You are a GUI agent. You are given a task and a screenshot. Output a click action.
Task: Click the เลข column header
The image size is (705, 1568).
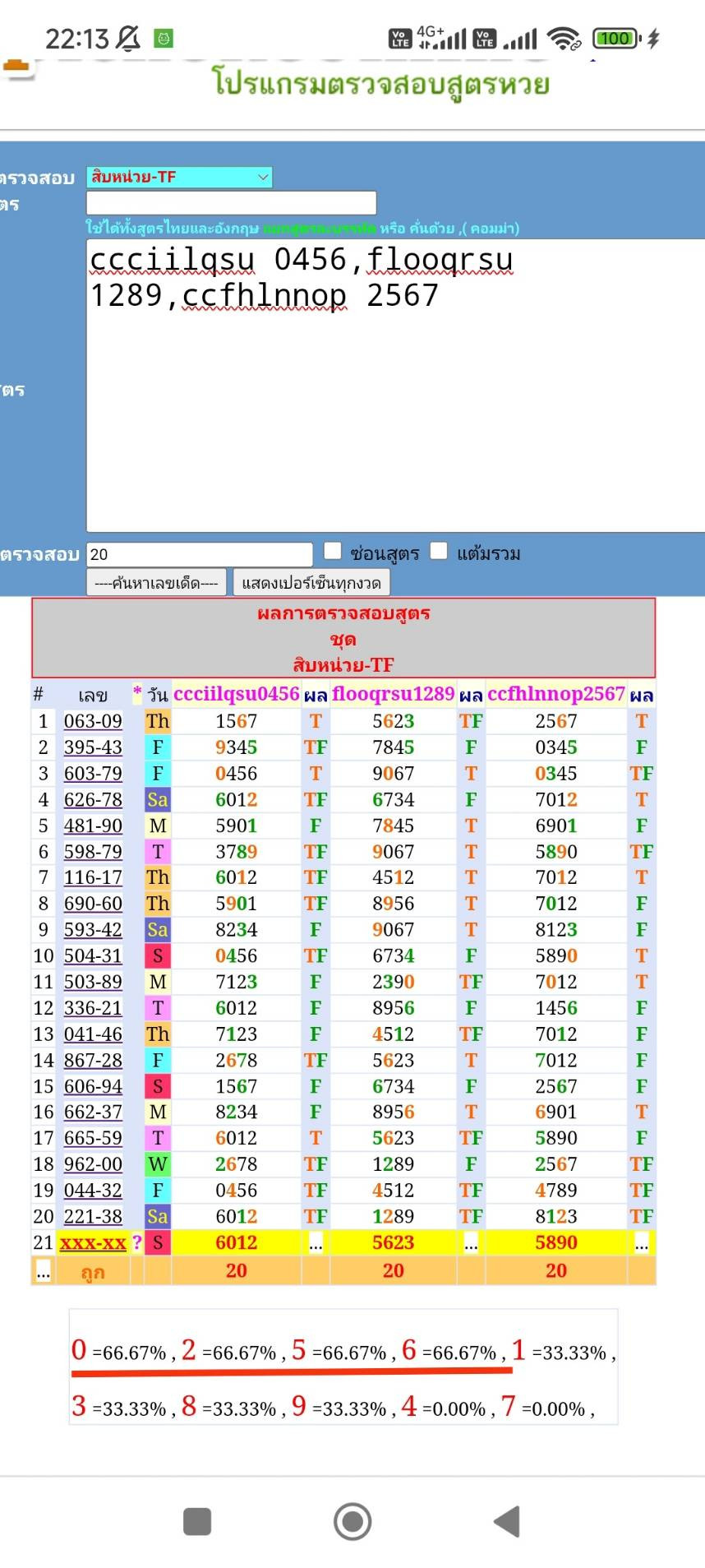coord(93,696)
